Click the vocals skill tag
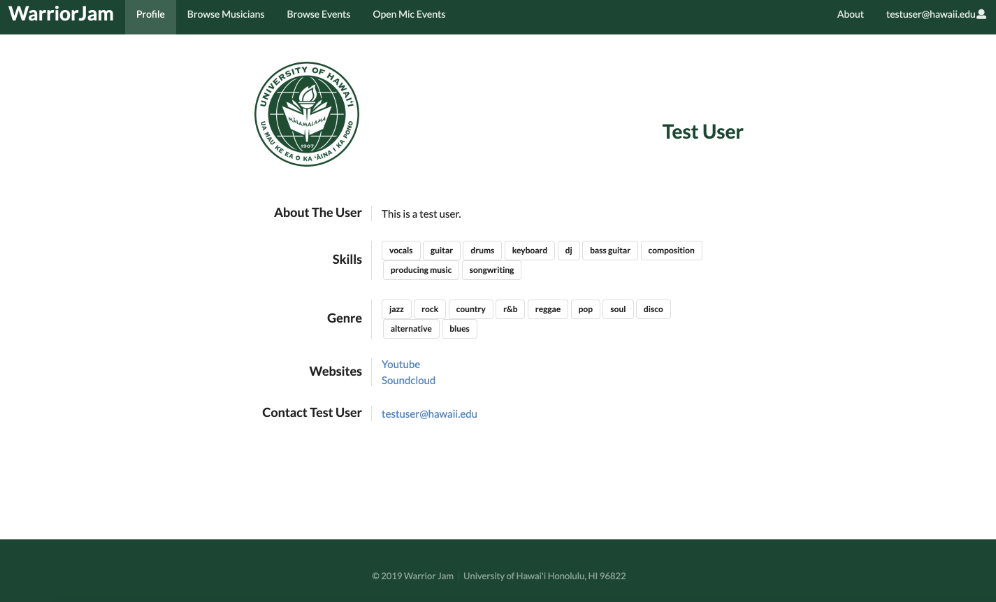996x602 pixels. click(401, 250)
